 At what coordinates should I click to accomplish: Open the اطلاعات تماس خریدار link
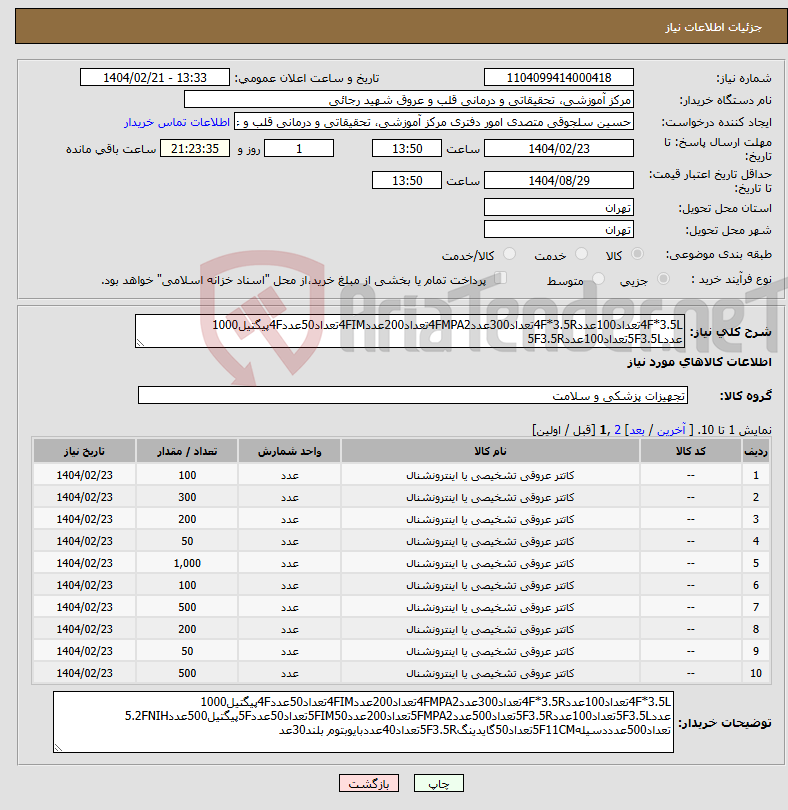pos(177,122)
